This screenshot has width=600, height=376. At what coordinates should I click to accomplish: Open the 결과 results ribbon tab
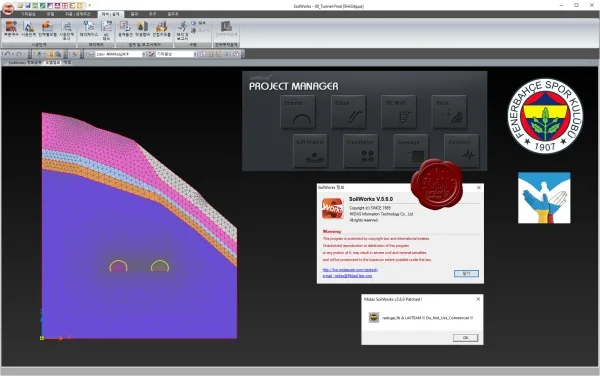pyautogui.click(x=134, y=14)
